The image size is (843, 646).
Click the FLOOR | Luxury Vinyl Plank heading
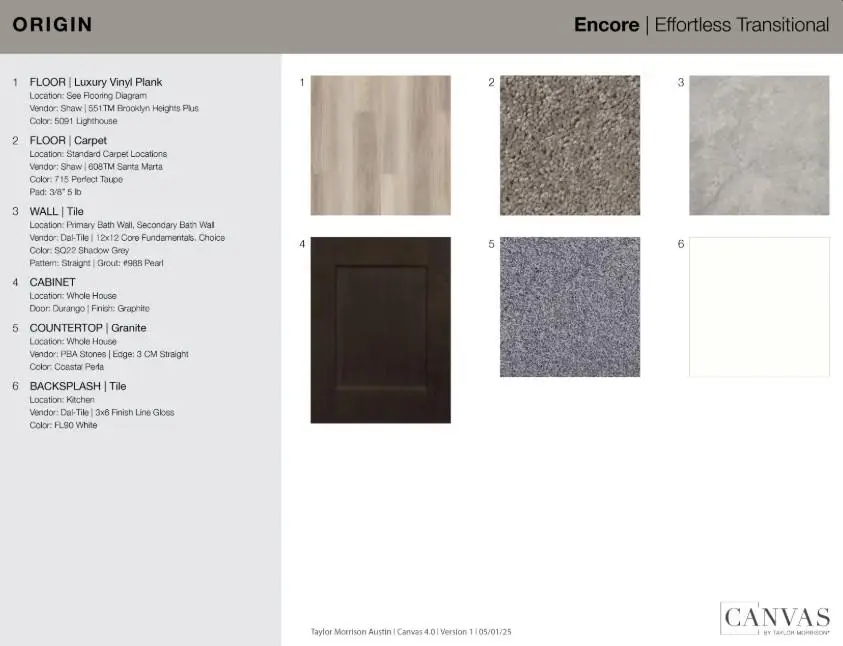[x=96, y=82]
